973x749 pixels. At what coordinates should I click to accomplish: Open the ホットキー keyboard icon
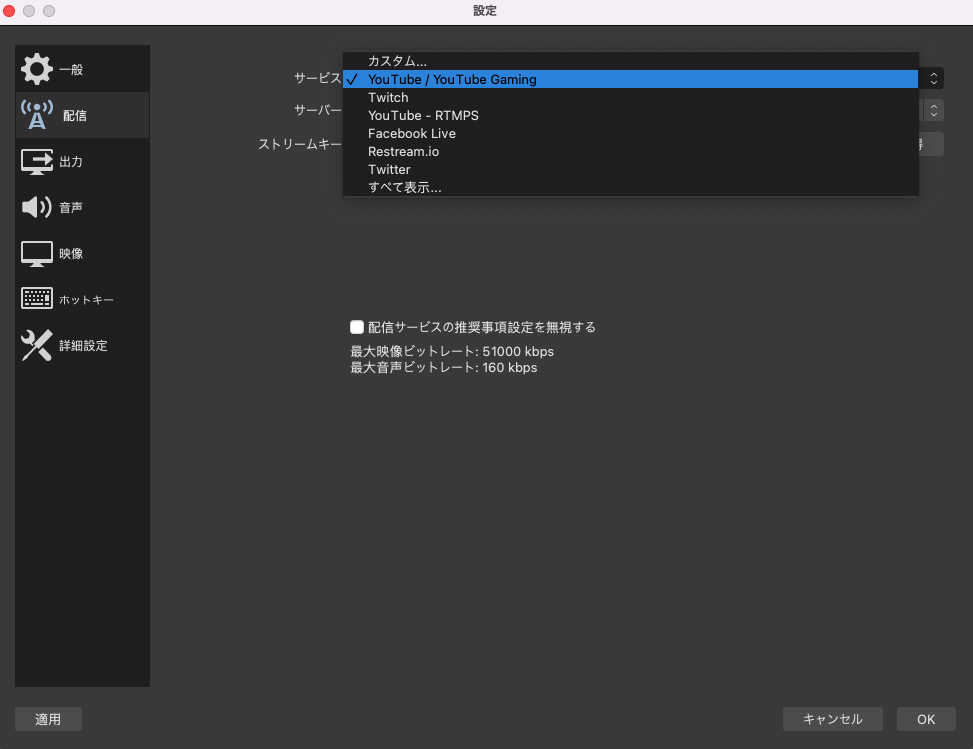coord(37,298)
